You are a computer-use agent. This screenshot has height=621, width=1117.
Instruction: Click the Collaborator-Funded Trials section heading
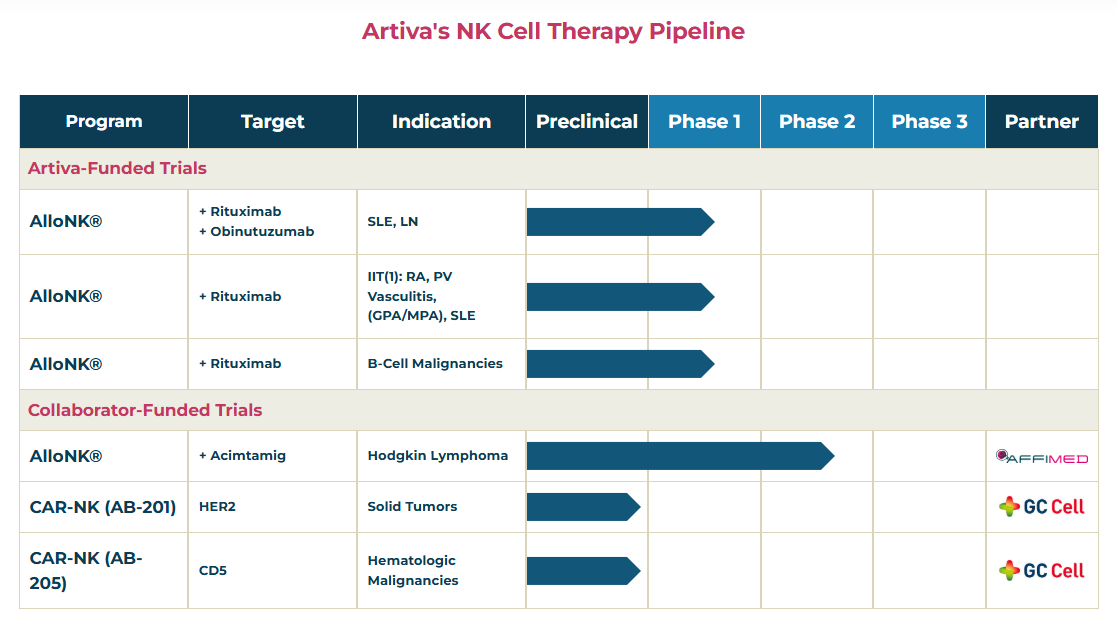click(145, 410)
